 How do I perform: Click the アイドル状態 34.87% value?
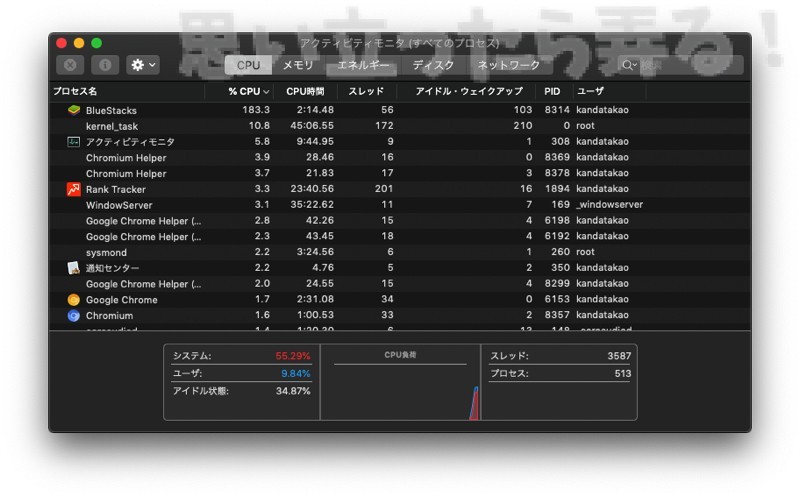293,391
